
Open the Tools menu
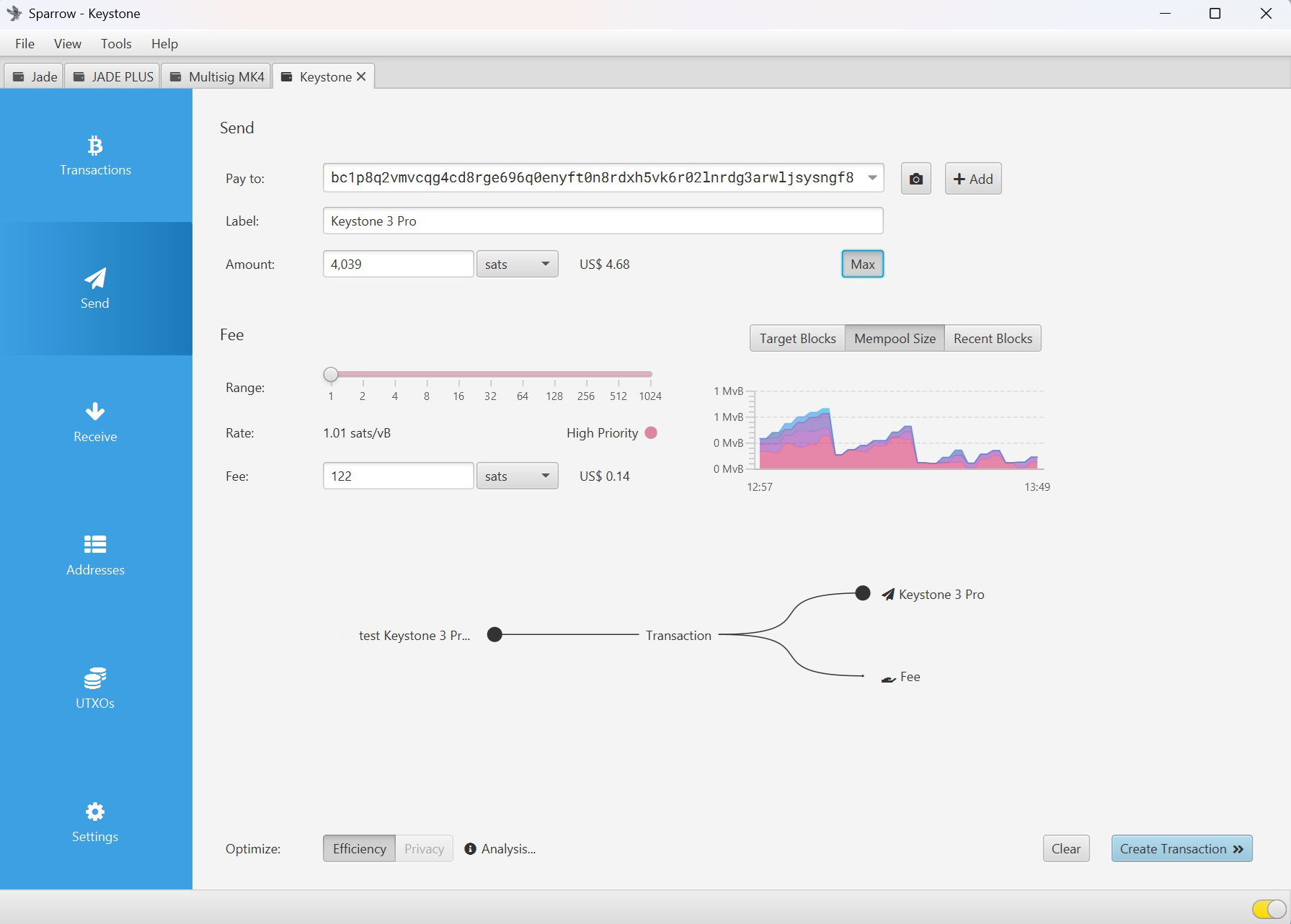click(116, 44)
